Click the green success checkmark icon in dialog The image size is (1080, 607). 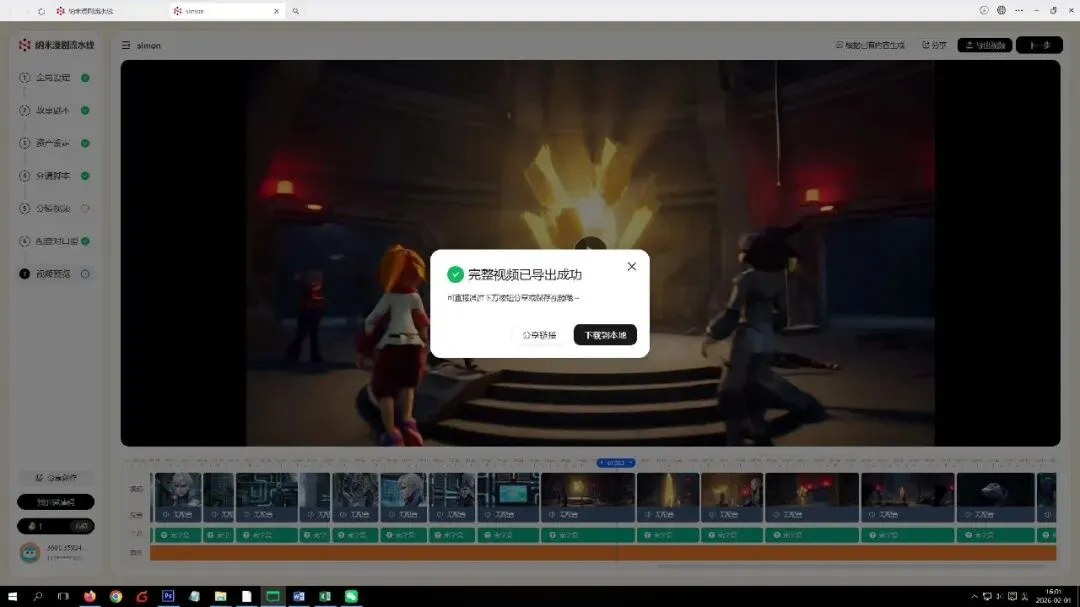(x=455, y=274)
